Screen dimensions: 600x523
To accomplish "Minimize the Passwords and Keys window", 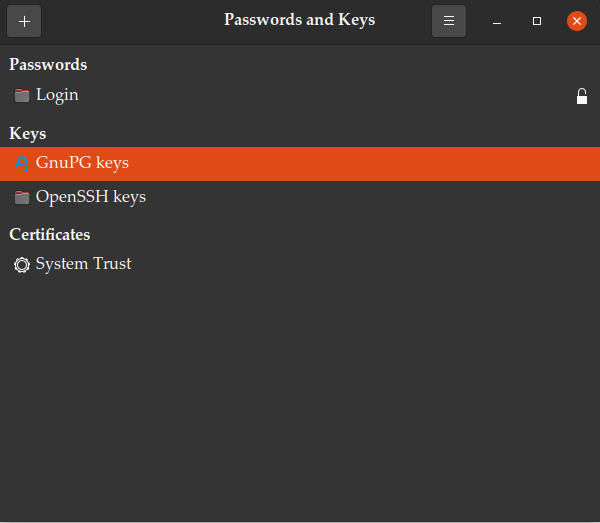I will click(x=497, y=21).
